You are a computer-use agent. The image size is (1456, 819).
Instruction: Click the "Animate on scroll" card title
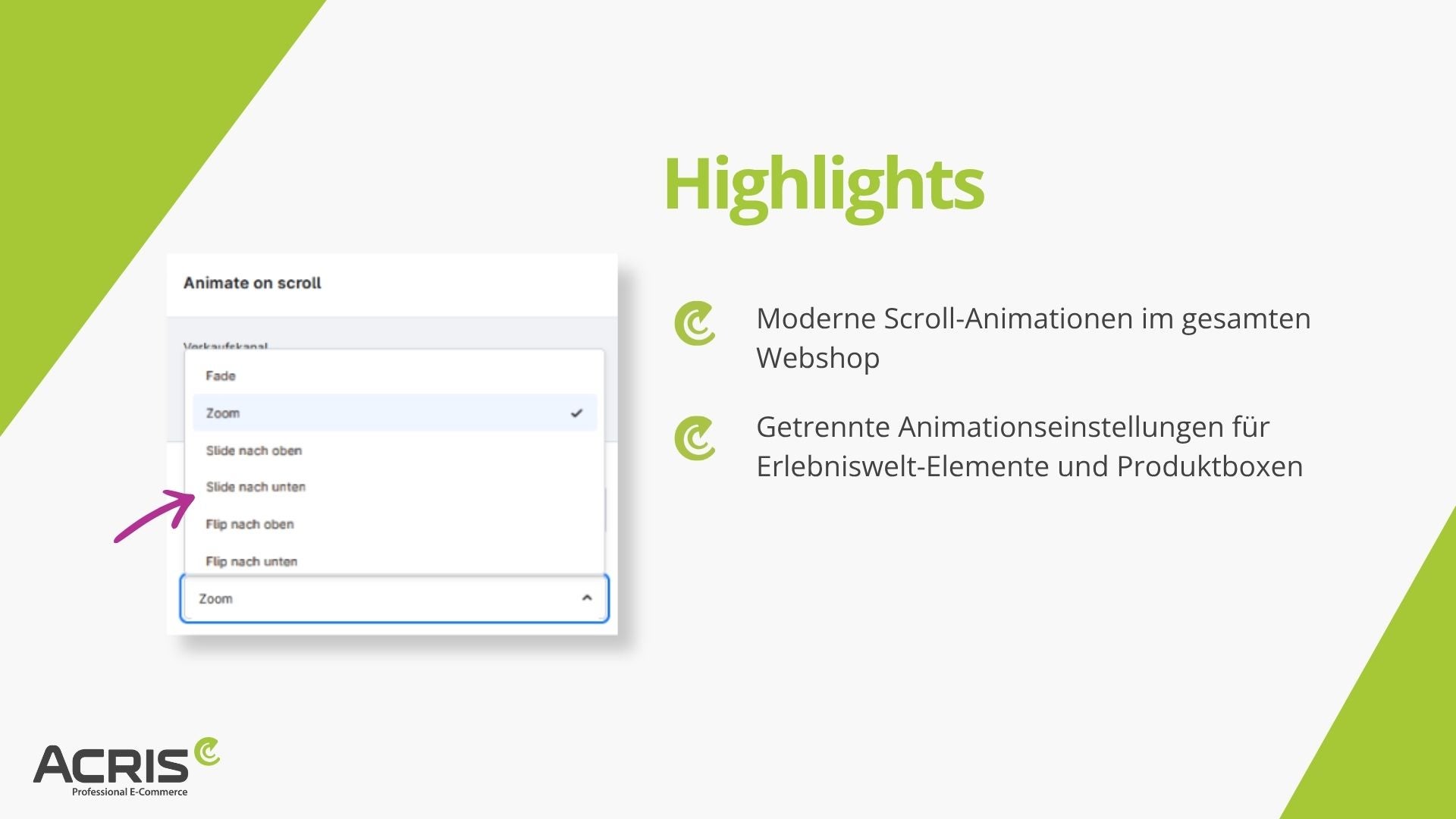253,283
